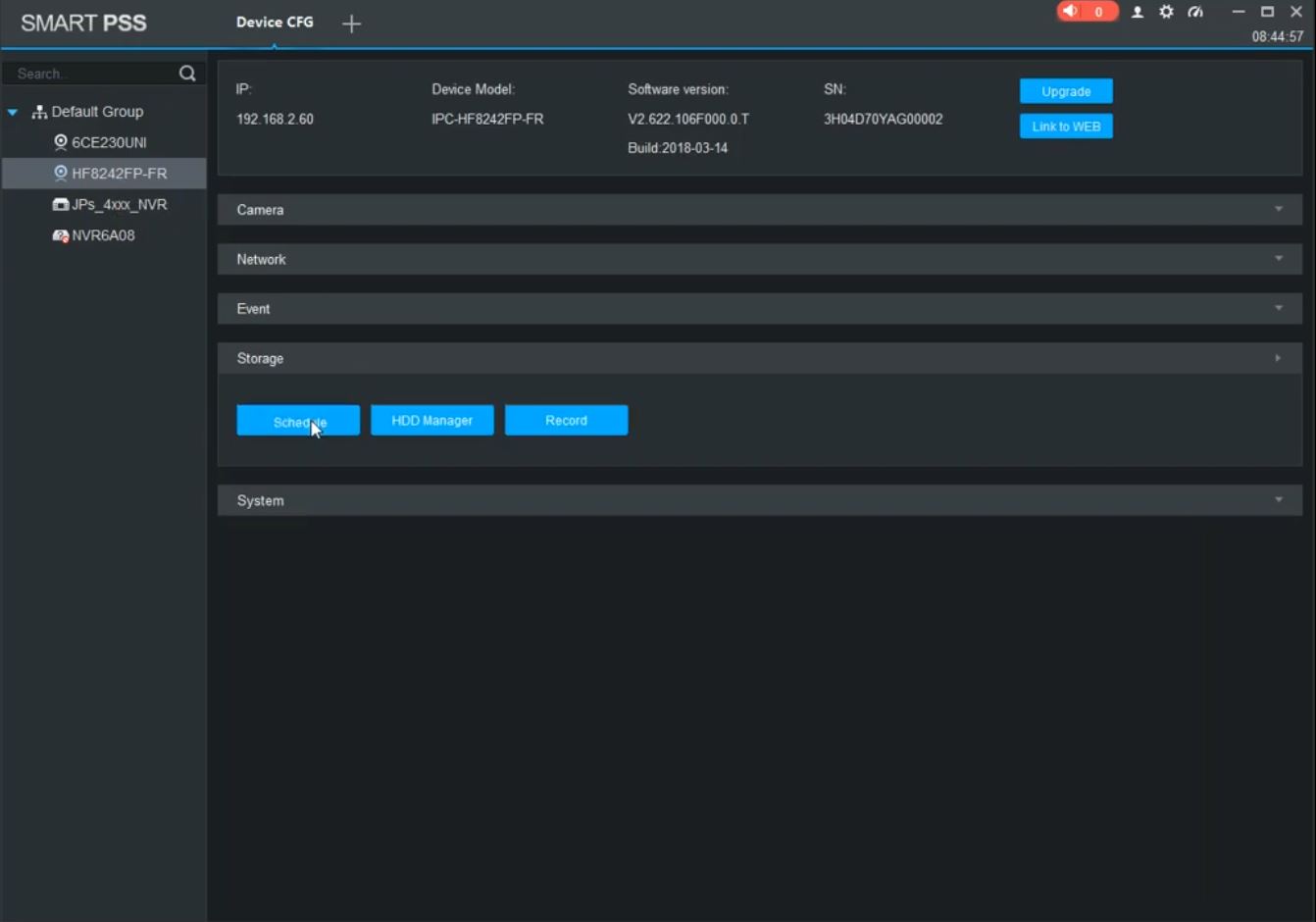Switch to the Device CFG tab
The width and height of the screenshot is (1316, 922).
[x=275, y=22]
